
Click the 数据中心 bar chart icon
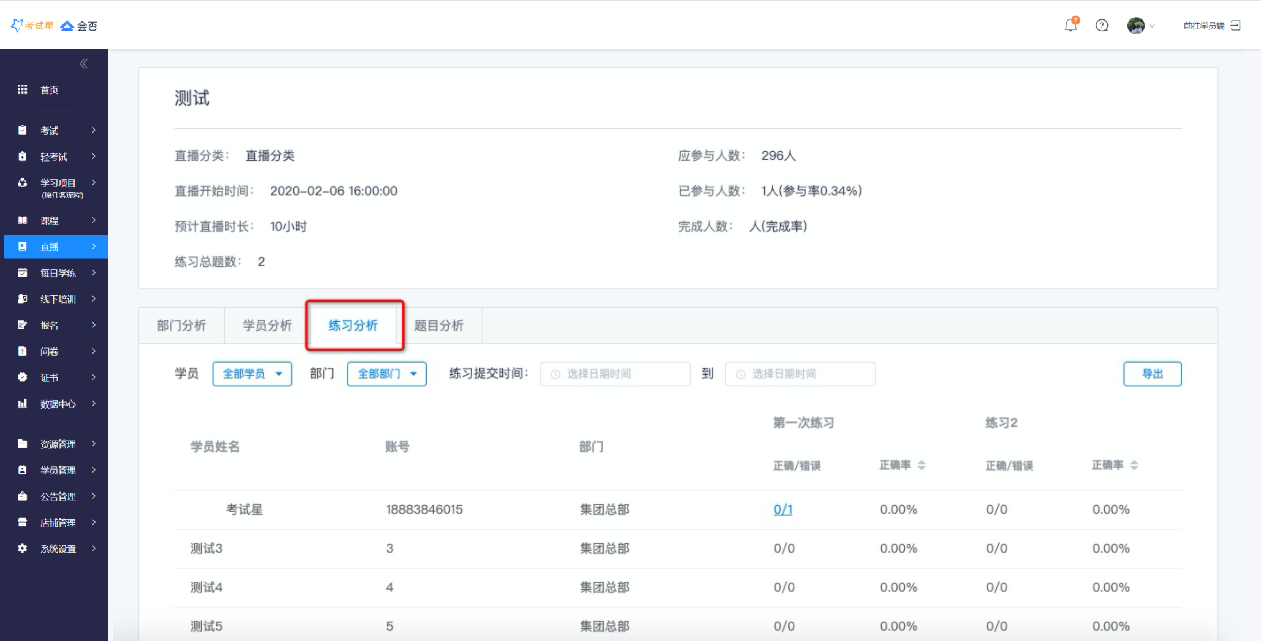(22, 404)
